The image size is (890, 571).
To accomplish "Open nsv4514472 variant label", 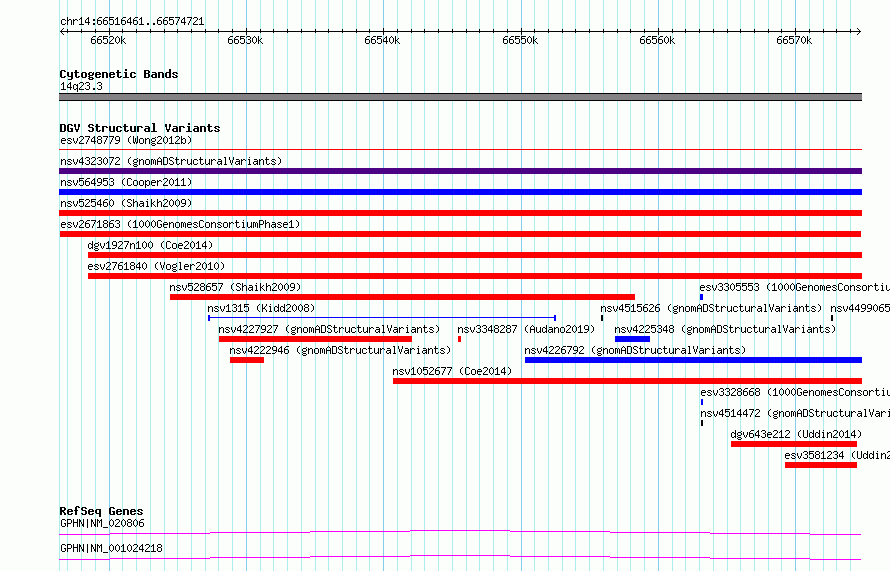I will click(795, 413).
